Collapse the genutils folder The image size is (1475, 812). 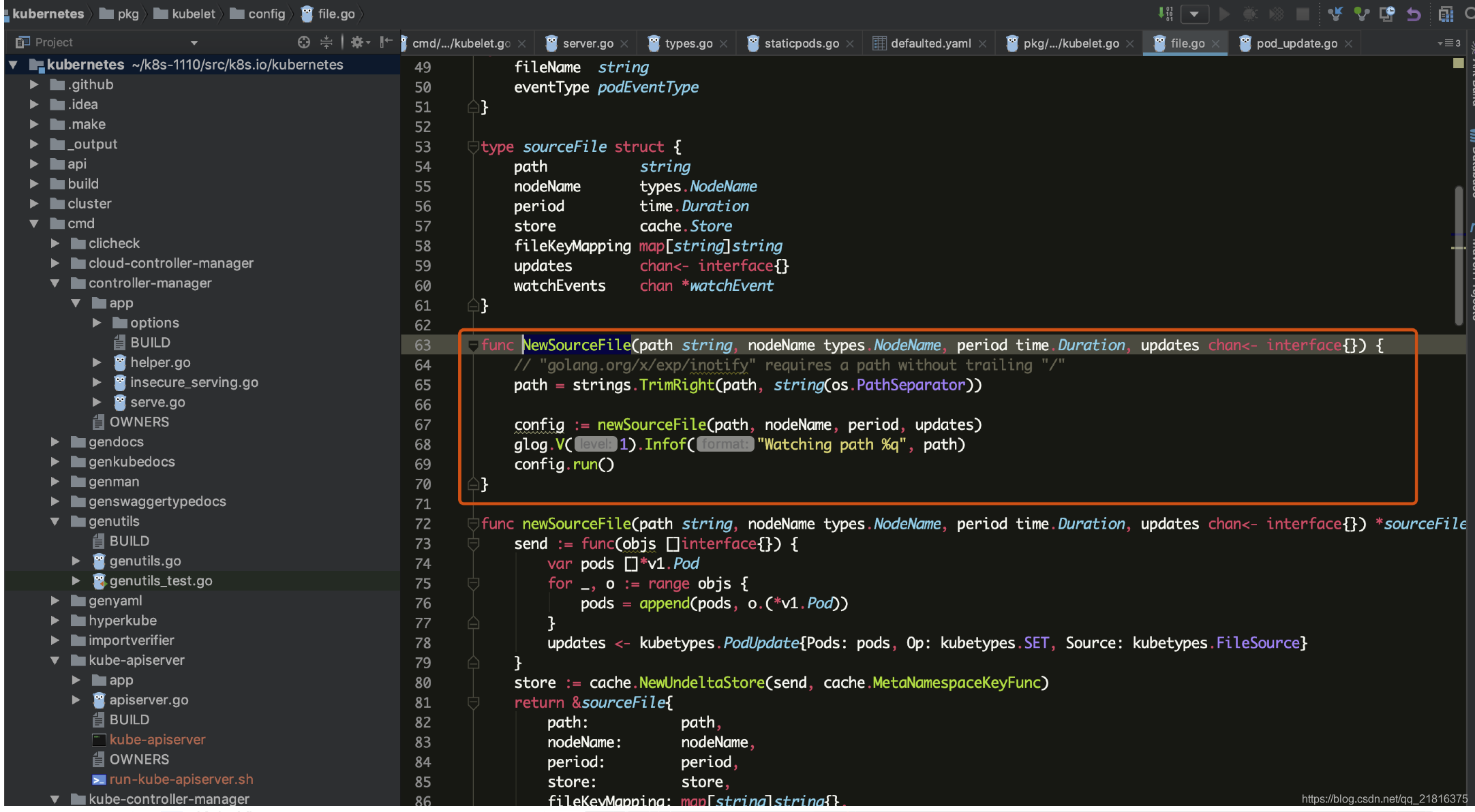[55, 521]
